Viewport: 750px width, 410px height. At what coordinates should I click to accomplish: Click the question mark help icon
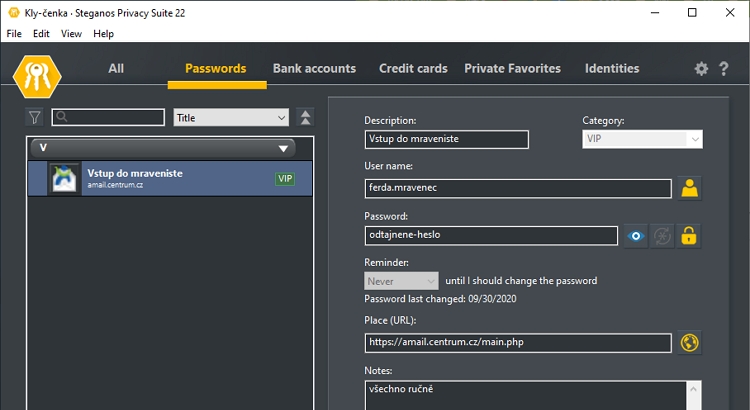[x=724, y=69]
